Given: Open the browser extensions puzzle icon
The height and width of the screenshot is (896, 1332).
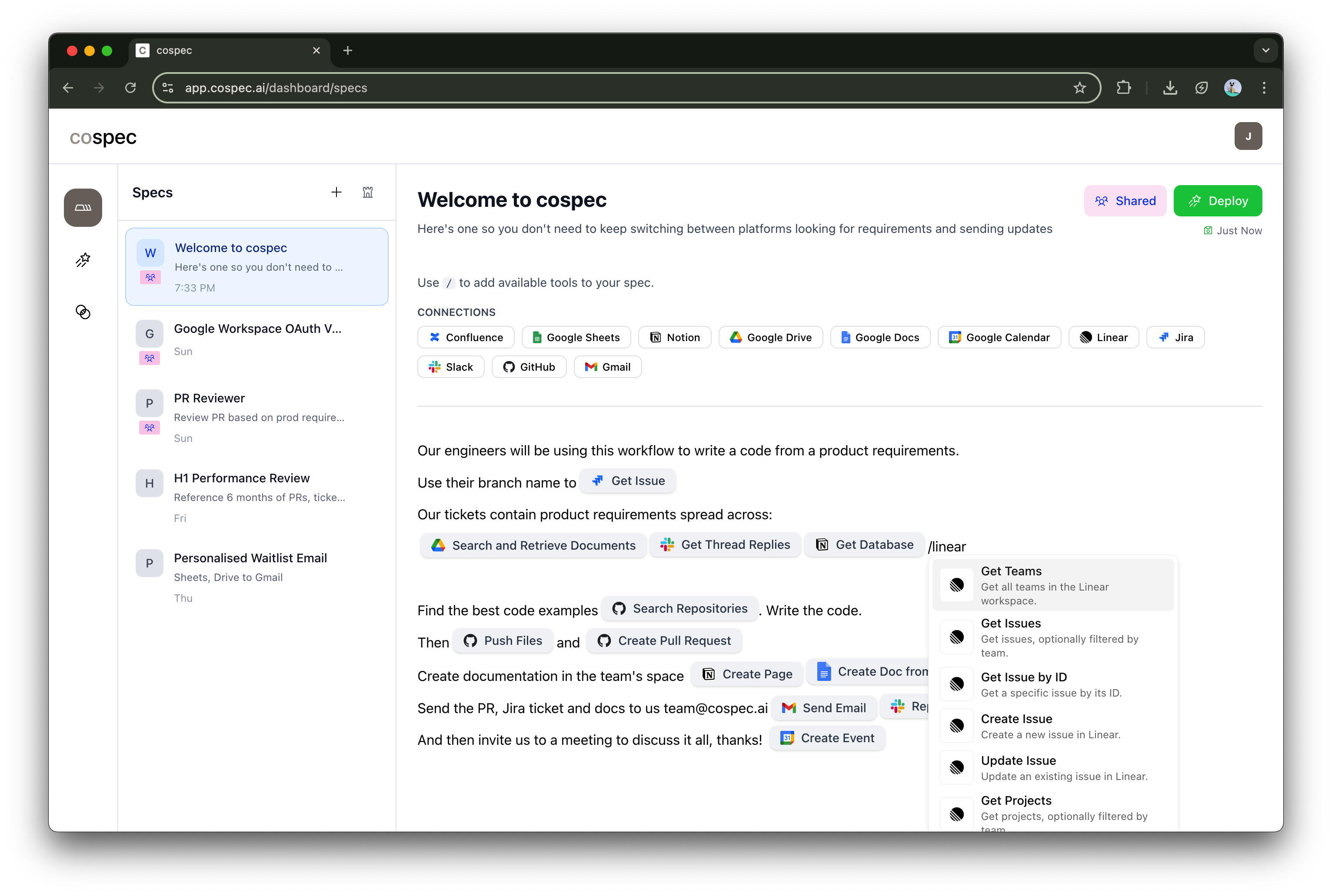Looking at the screenshot, I should click(1123, 88).
